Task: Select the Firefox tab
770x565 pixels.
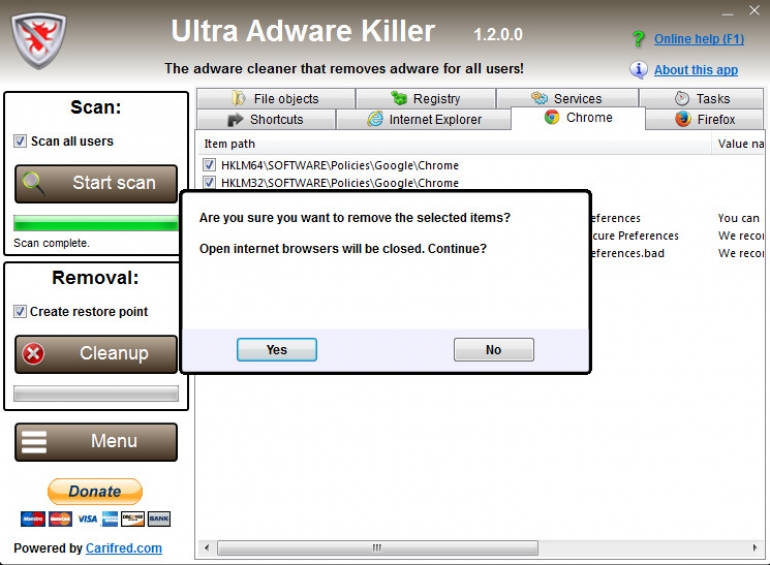Action: point(704,119)
